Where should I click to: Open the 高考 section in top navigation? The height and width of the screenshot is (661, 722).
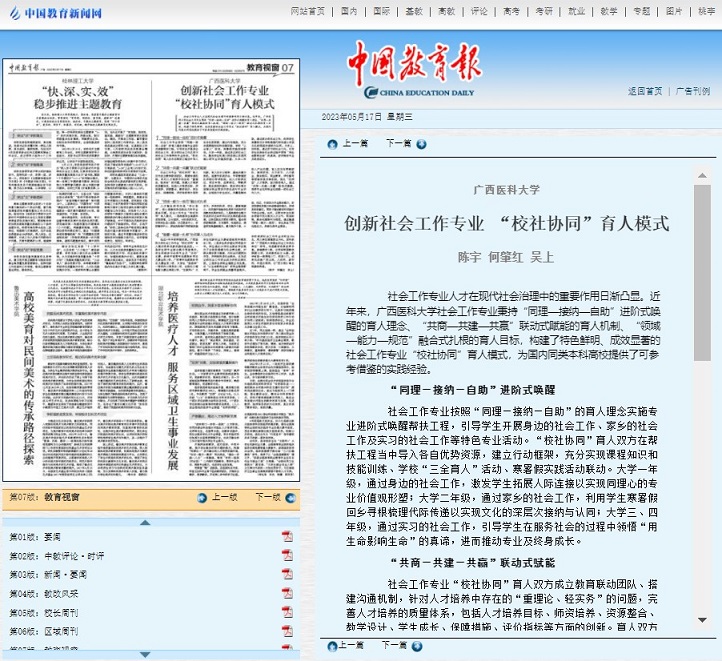pyautogui.click(x=510, y=11)
